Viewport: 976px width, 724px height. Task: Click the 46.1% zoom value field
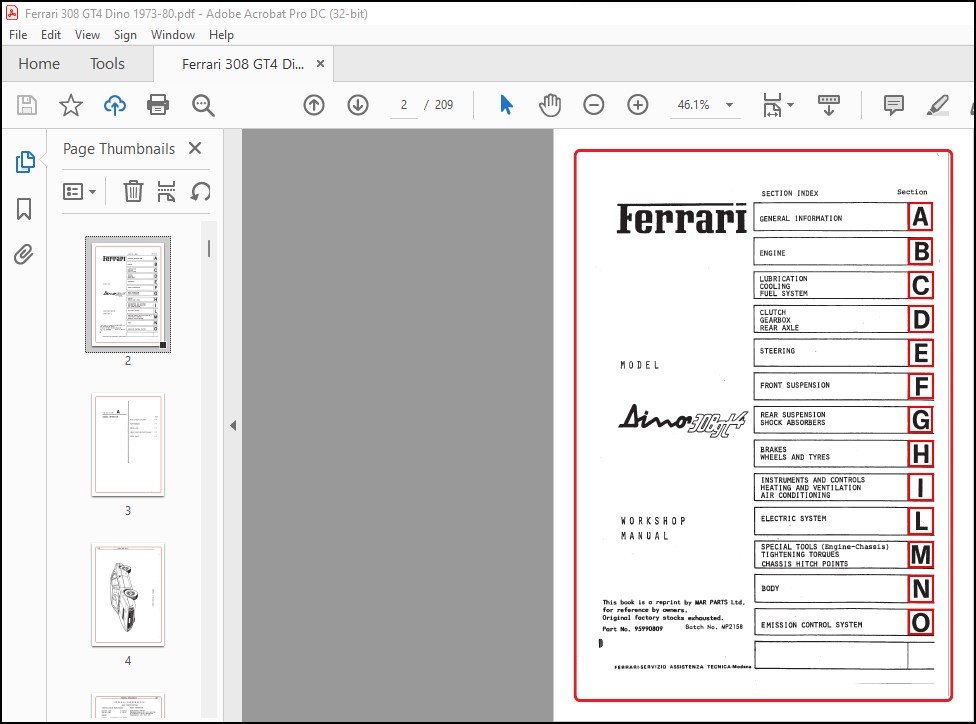coord(694,105)
